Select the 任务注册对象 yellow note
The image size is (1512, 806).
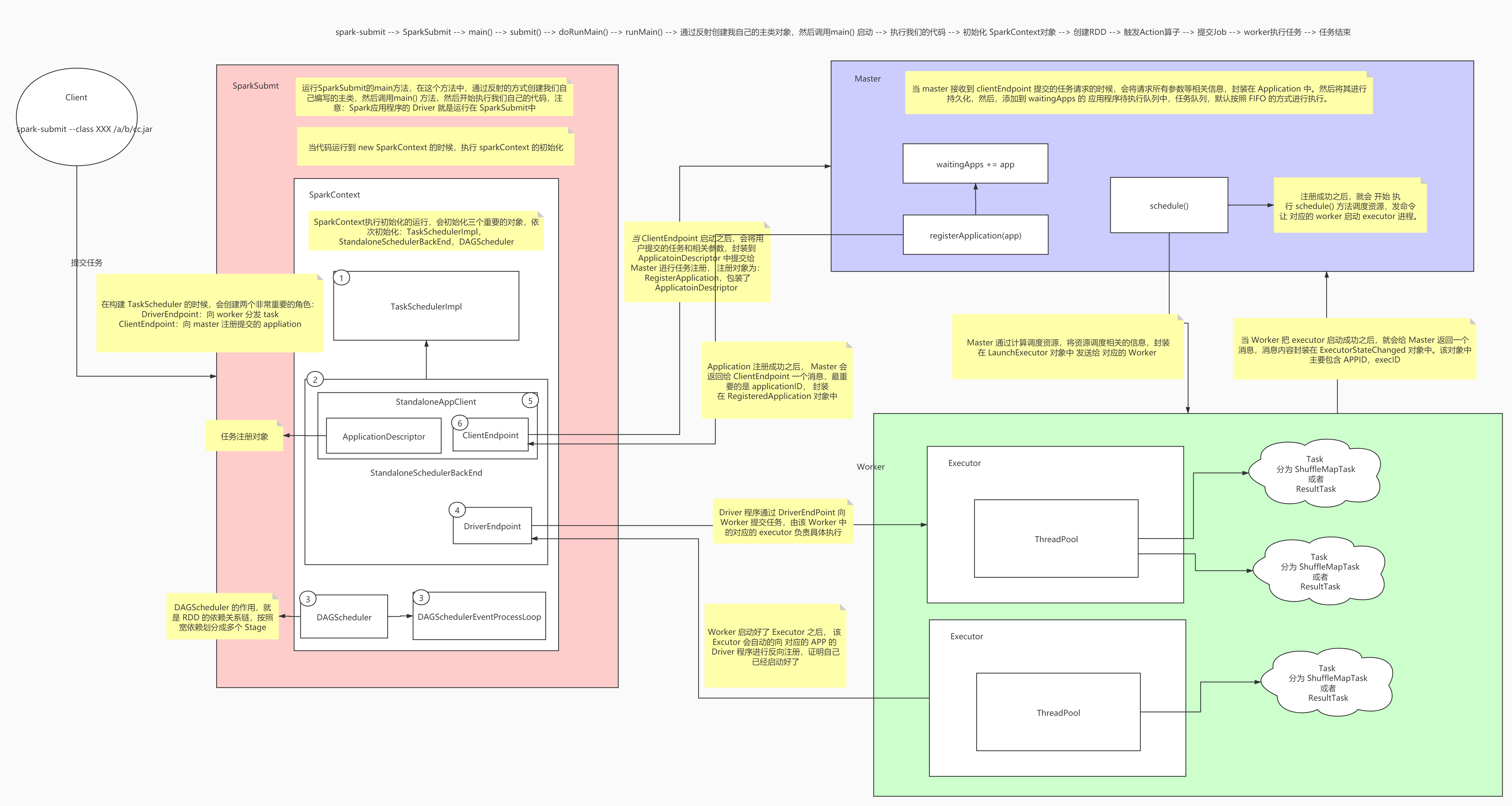coord(244,436)
